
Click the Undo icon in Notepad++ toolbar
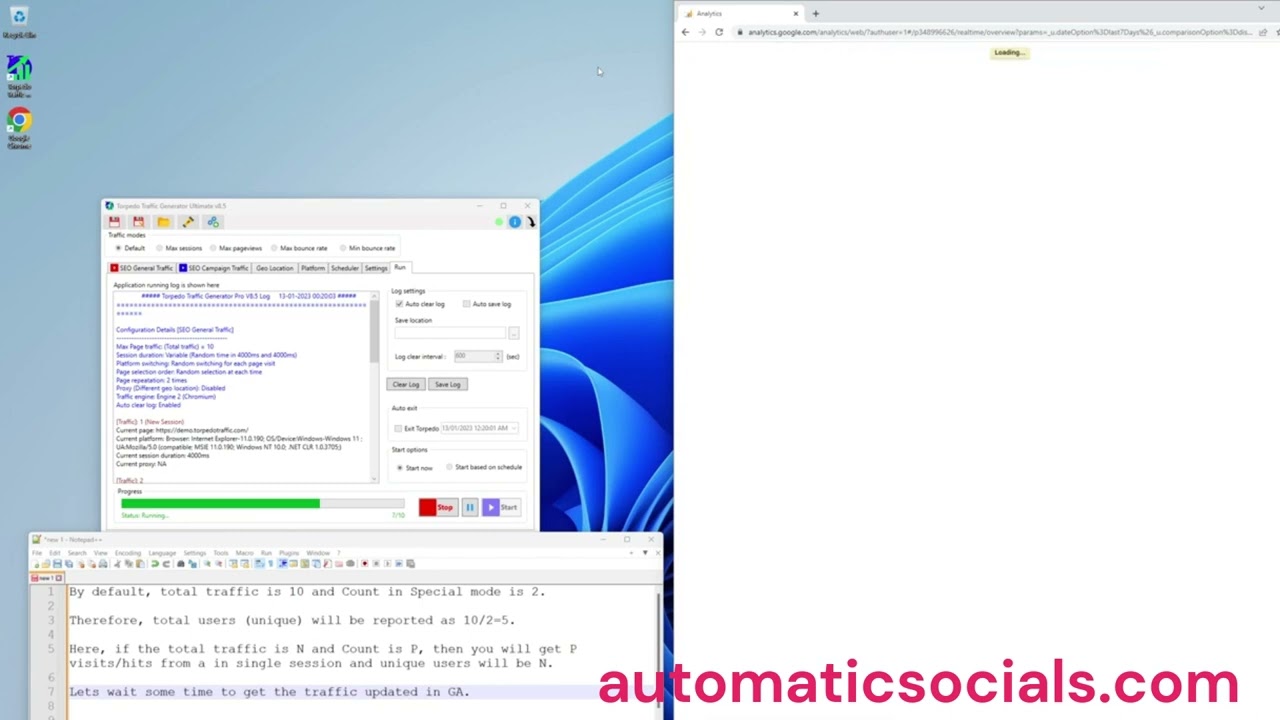point(154,564)
